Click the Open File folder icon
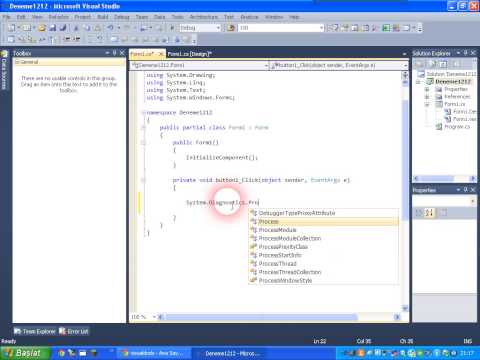480x360 pixels. point(42,28)
